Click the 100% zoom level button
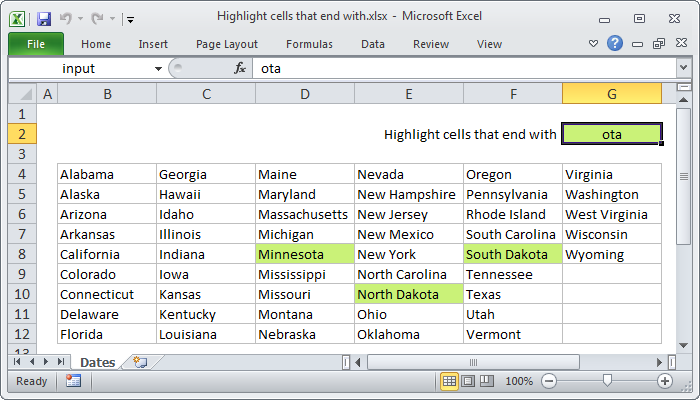700x400 pixels. point(519,381)
